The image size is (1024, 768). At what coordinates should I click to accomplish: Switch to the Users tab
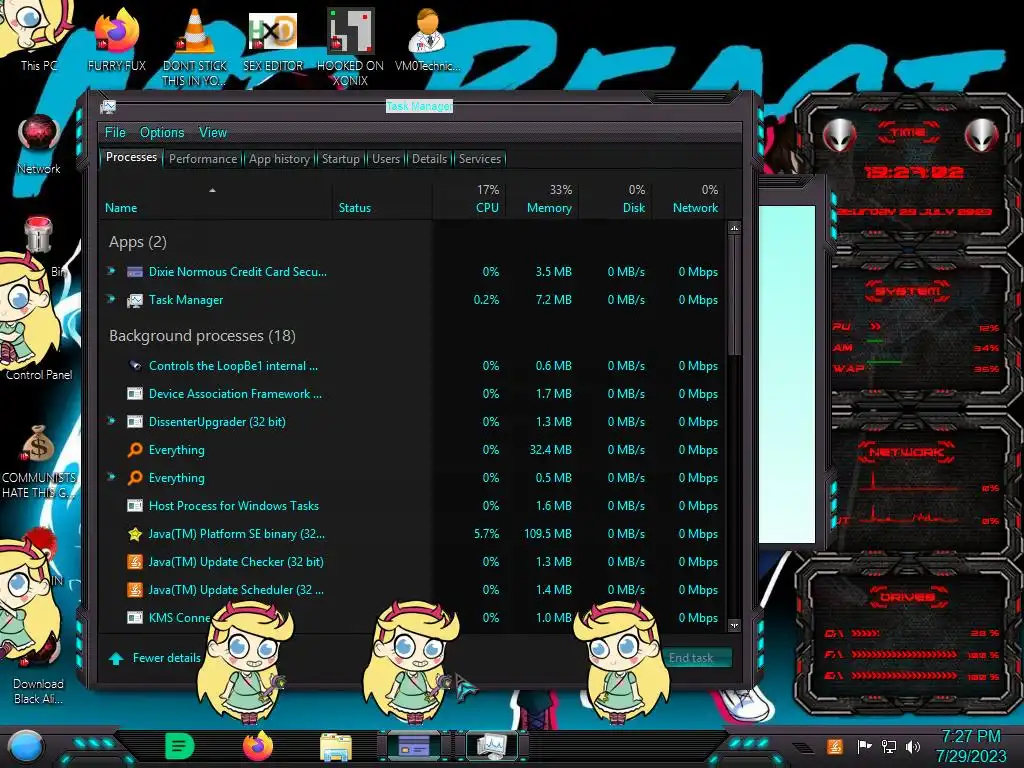point(386,159)
